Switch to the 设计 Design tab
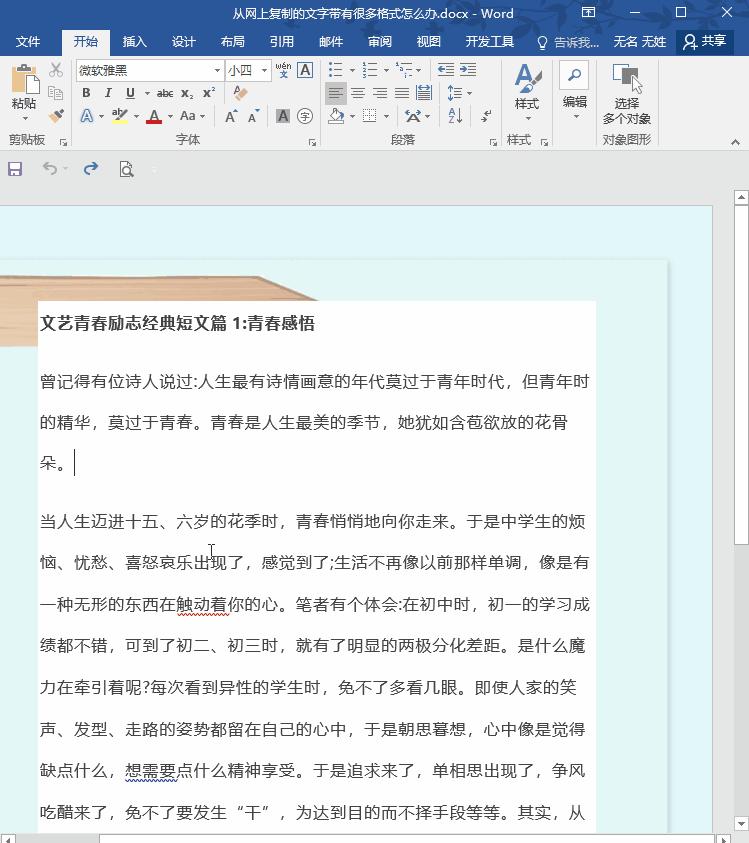The height and width of the screenshot is (843, 749). (183, 42)
